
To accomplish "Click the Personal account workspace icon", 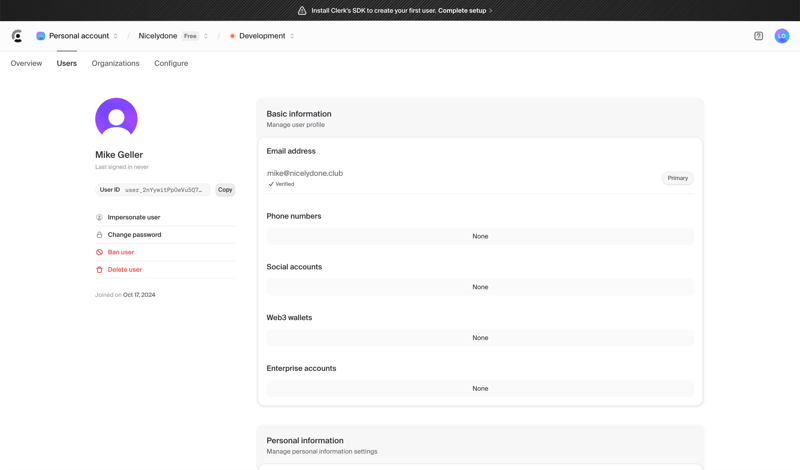I will coord(40,36).
